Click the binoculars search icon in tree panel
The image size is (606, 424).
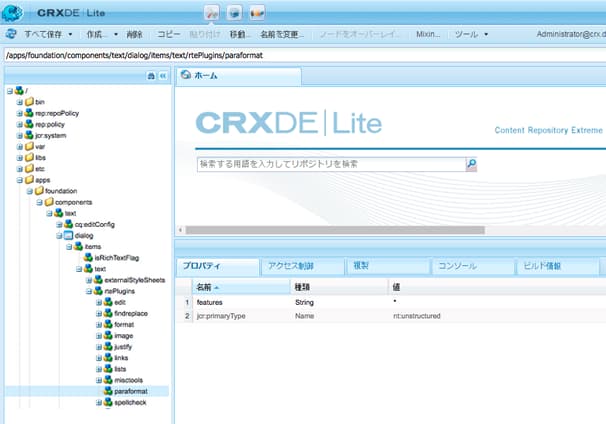[151, 76]
